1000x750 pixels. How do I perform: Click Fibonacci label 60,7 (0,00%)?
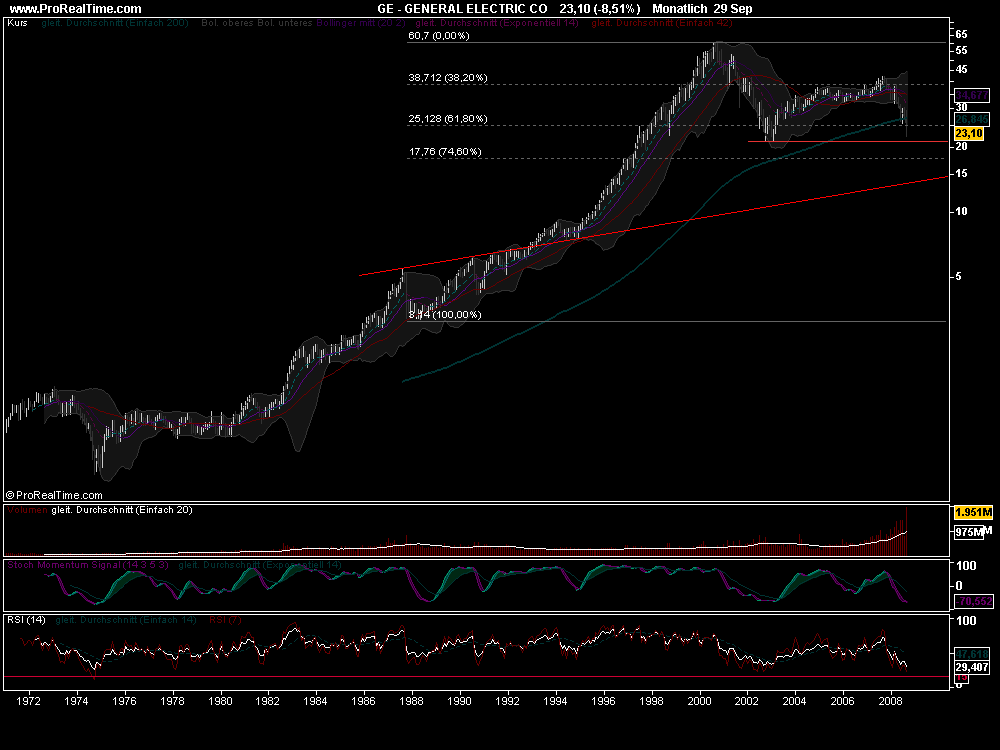coord(439,35)
